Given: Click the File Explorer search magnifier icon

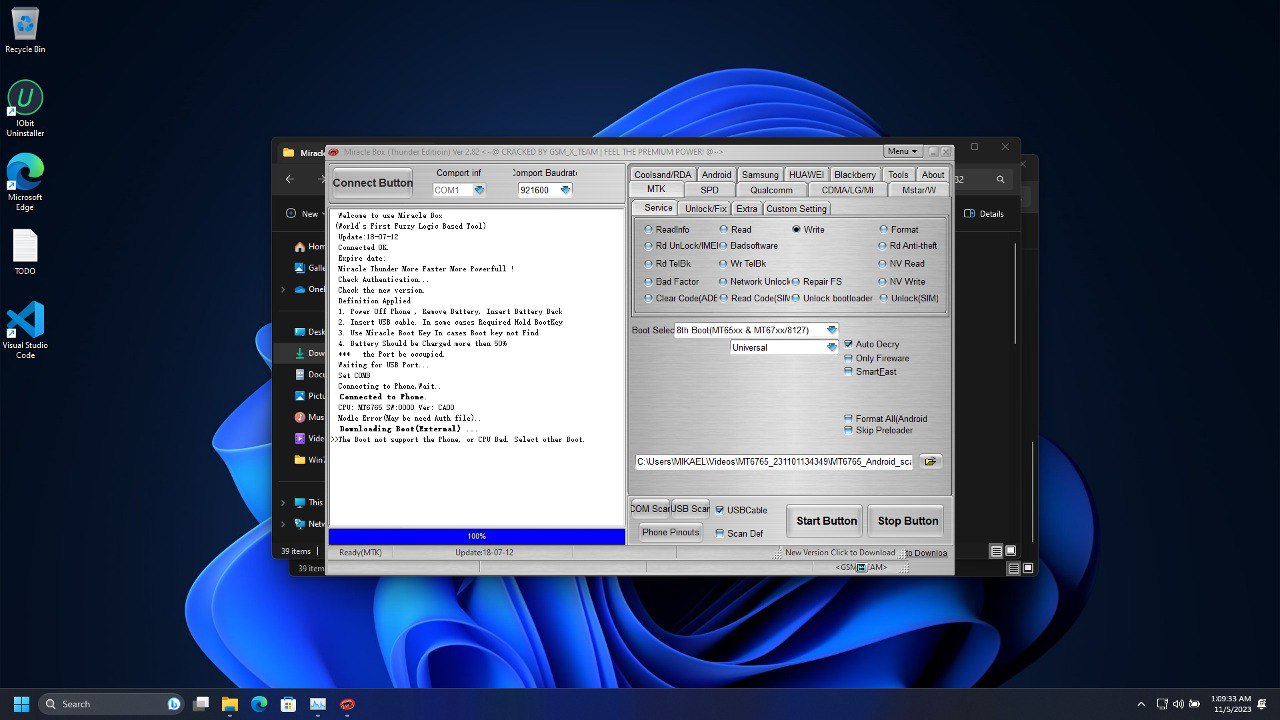Looking at the screenshot, I should (x=1000, y=179).
